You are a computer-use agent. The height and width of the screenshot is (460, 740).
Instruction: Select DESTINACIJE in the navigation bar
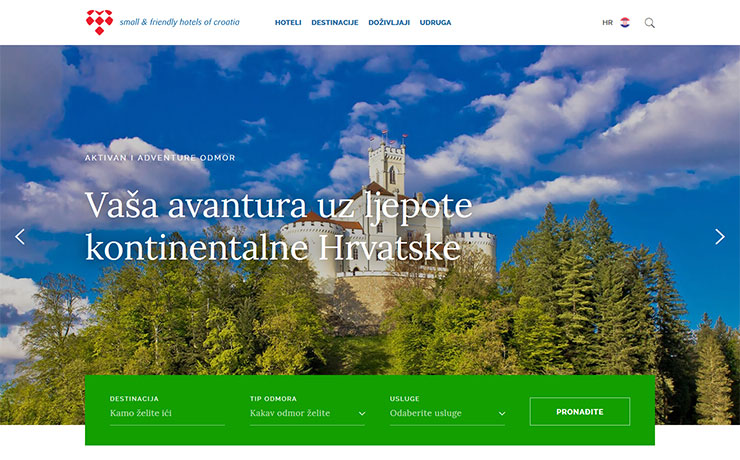(335, 22)
